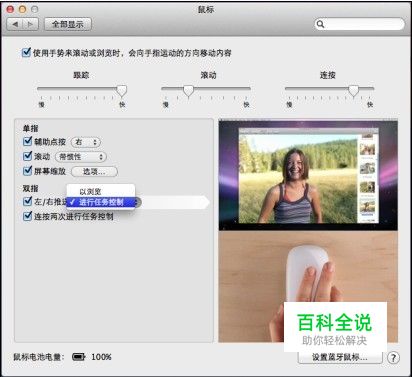
Task: Click the 100% battery percentage text
Action: (101, 357)
